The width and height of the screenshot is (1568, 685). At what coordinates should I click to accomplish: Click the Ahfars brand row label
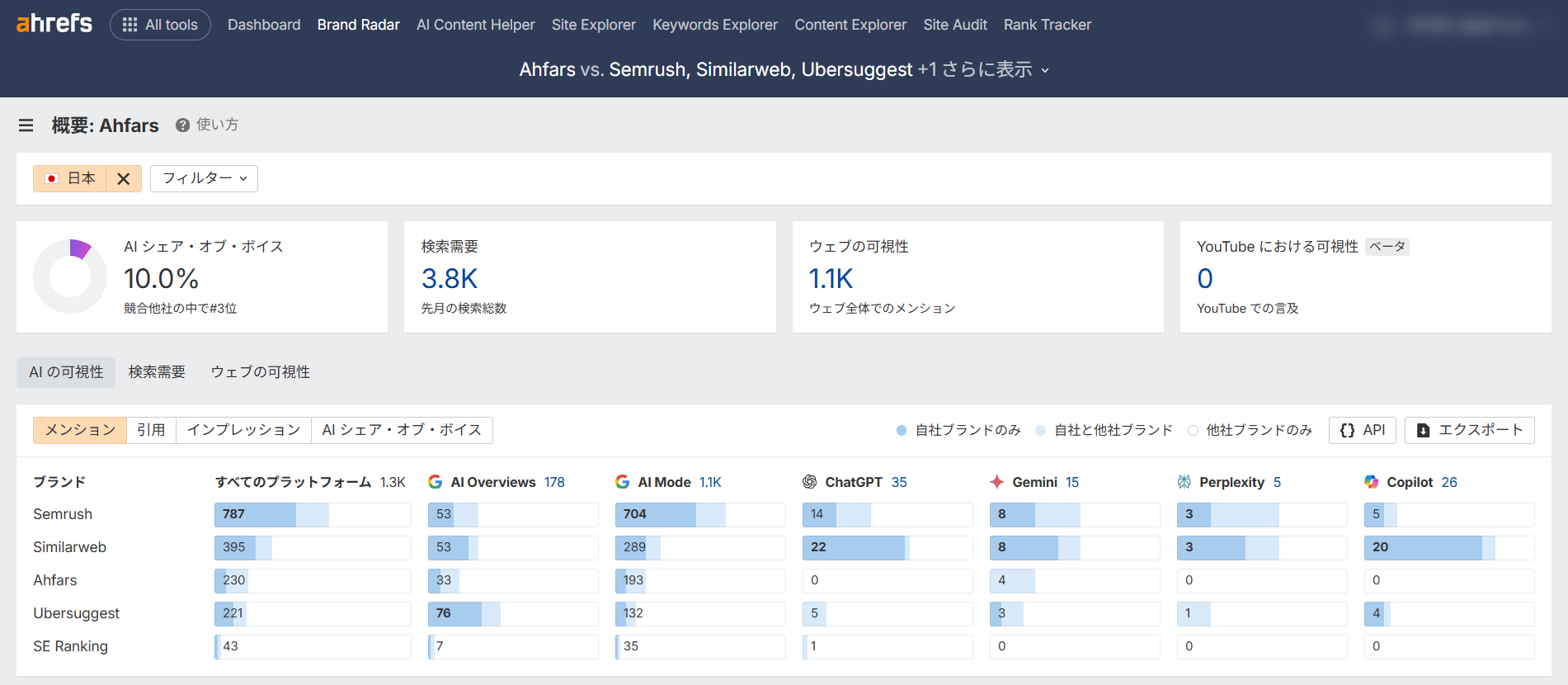[x=55, y=580]
